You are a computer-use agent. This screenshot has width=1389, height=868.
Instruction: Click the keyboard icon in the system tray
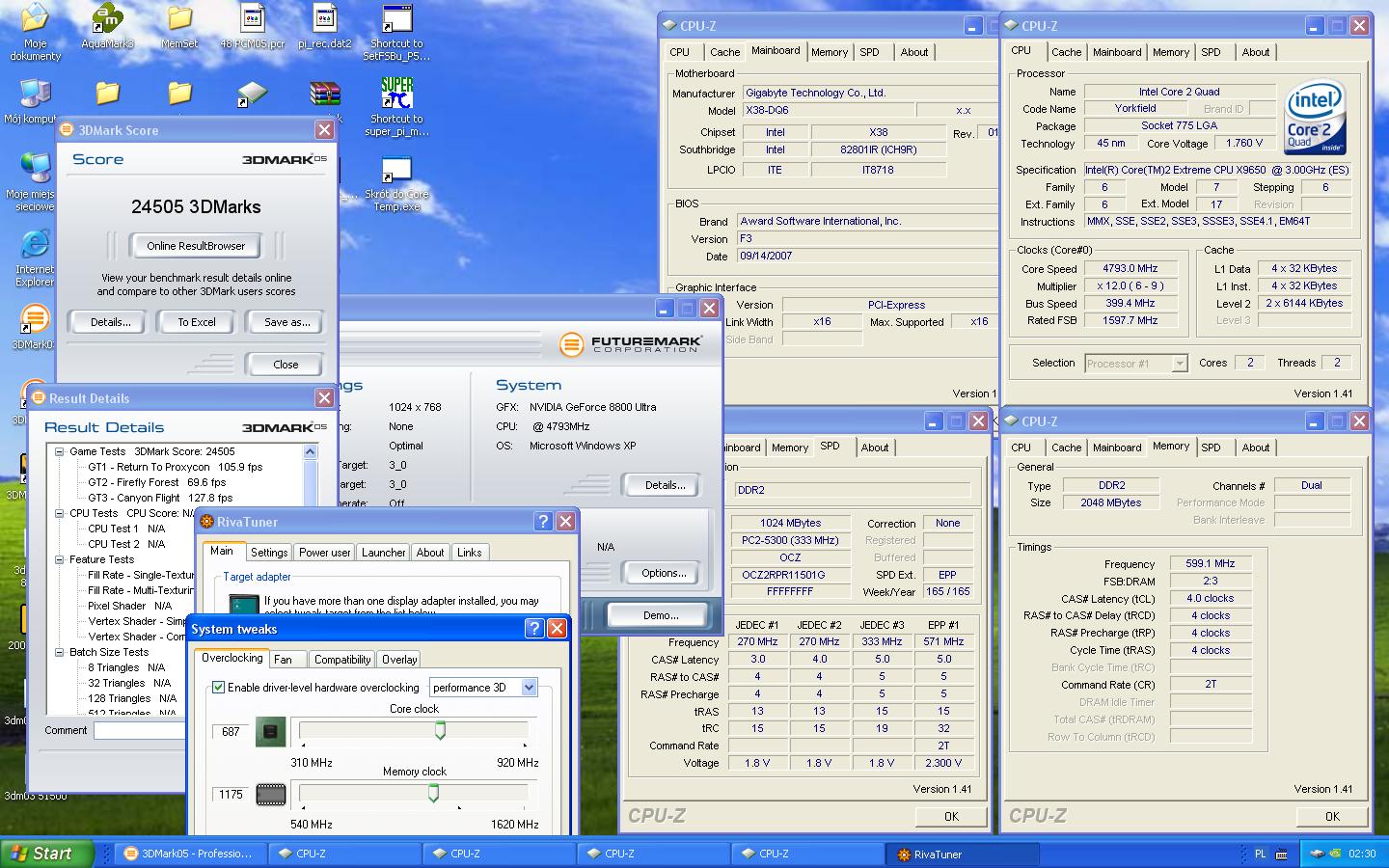pyautogui.click(x=1282, y=854)
